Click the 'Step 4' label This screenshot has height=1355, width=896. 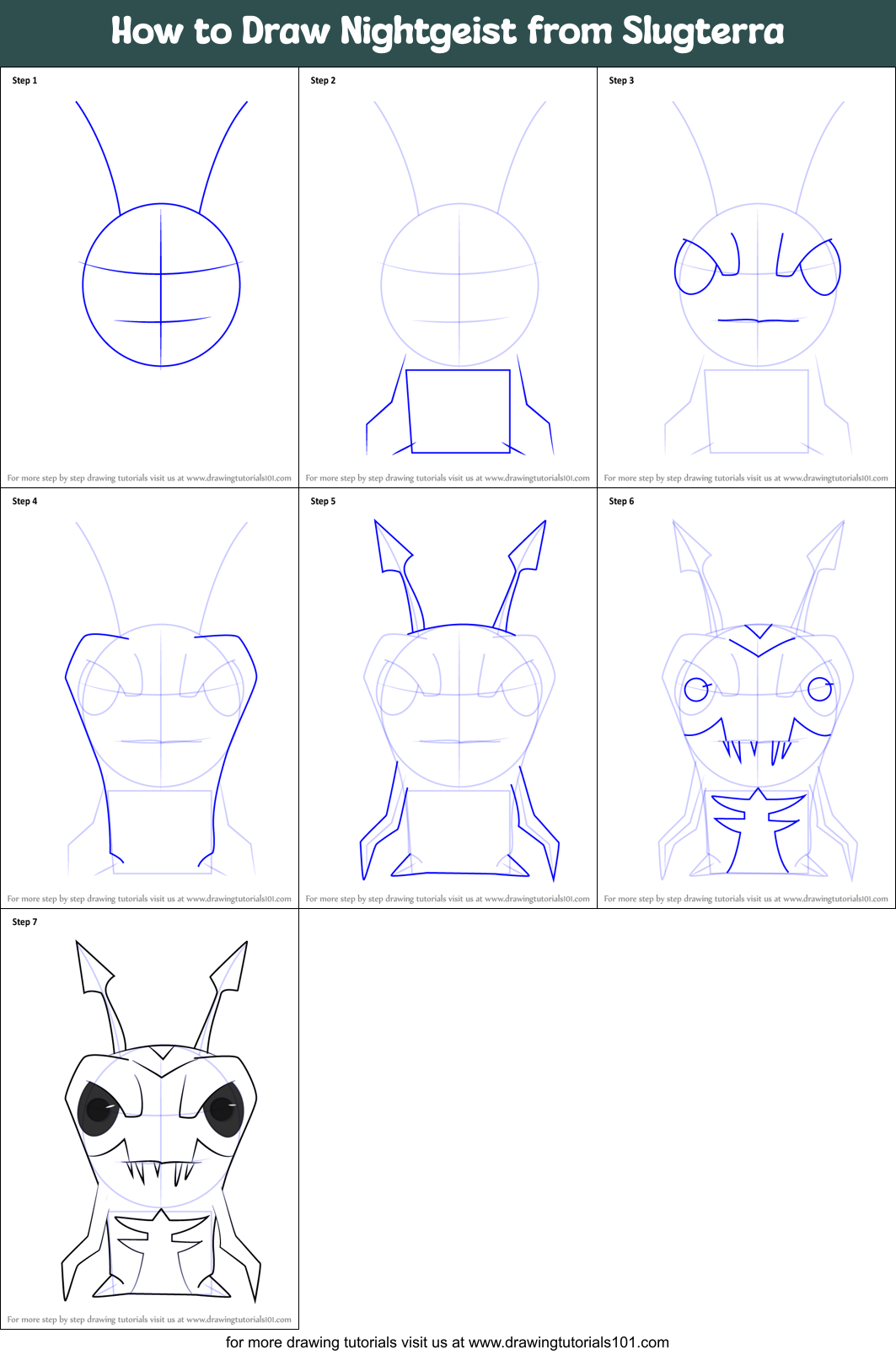24,502
